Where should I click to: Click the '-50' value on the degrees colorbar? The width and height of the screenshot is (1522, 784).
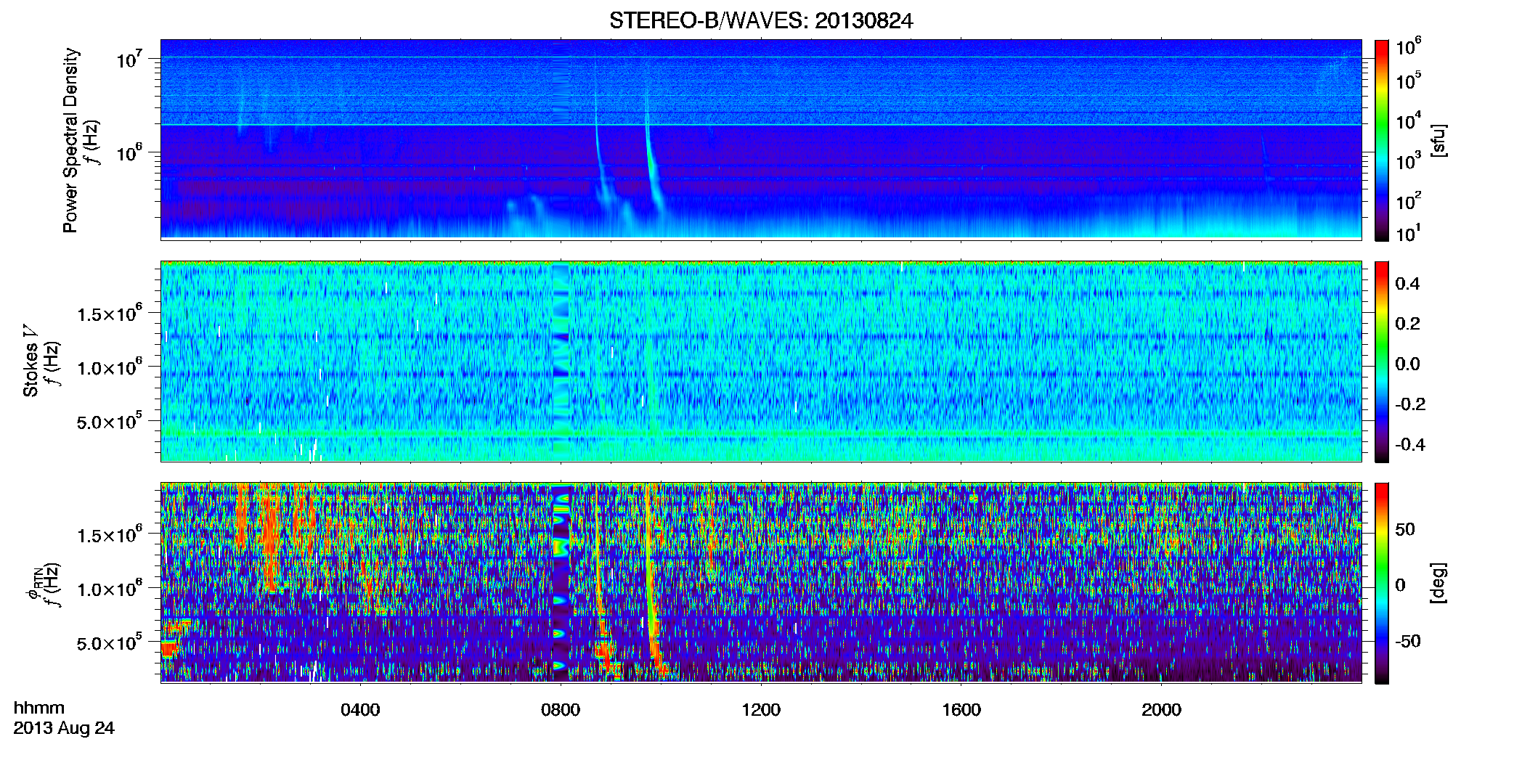tap(1408, 641)
